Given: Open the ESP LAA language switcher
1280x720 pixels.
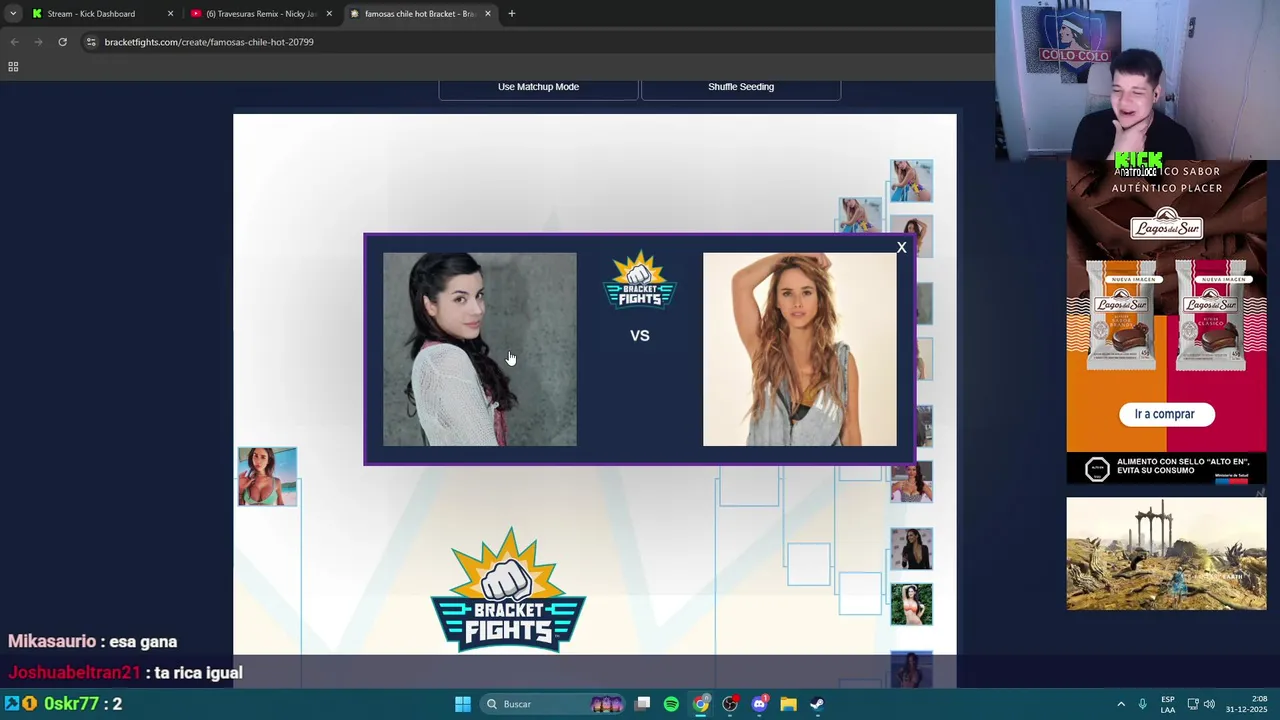Looking at the screenshot, I should [x=1168, y=704].
